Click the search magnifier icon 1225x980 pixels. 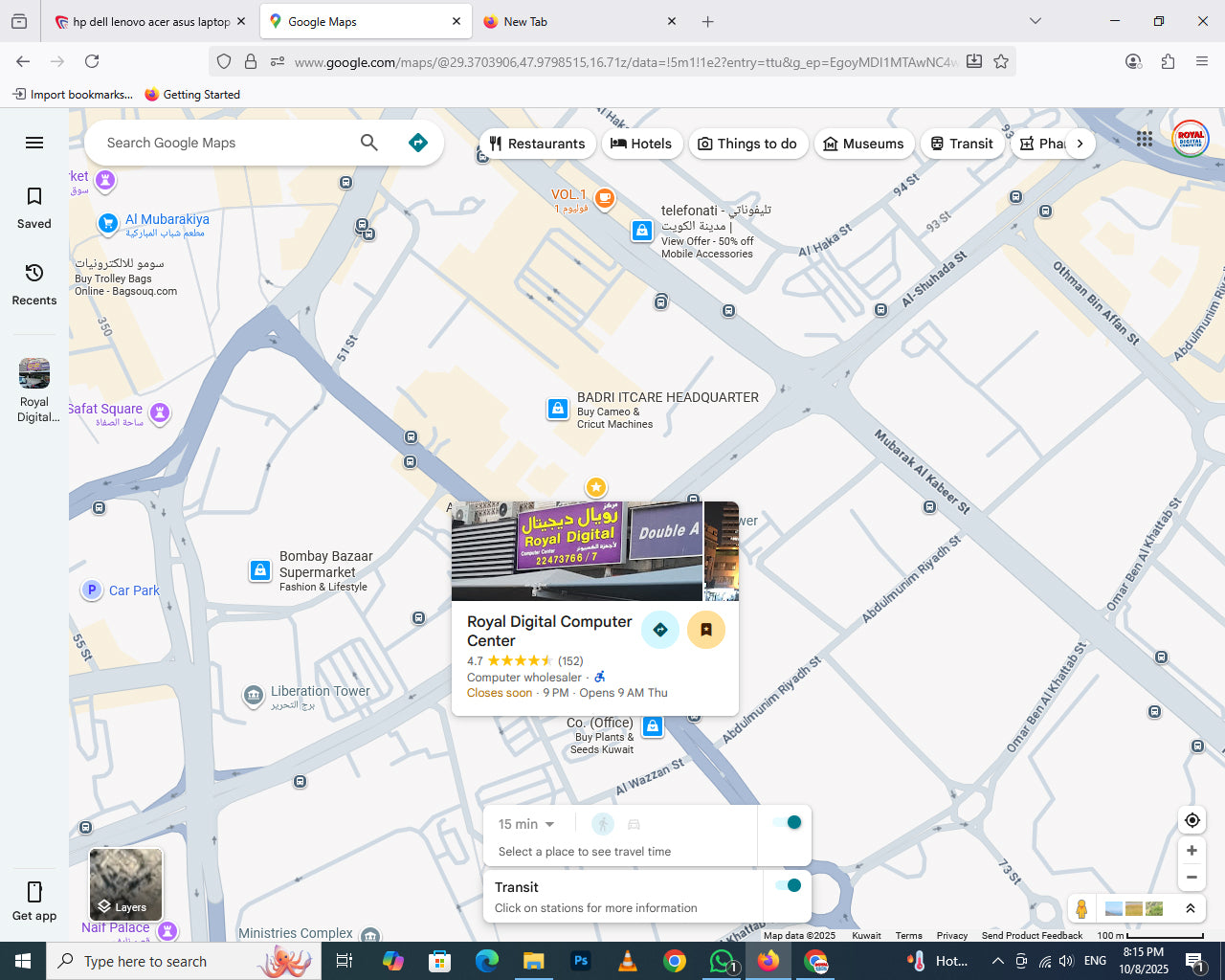368,143
